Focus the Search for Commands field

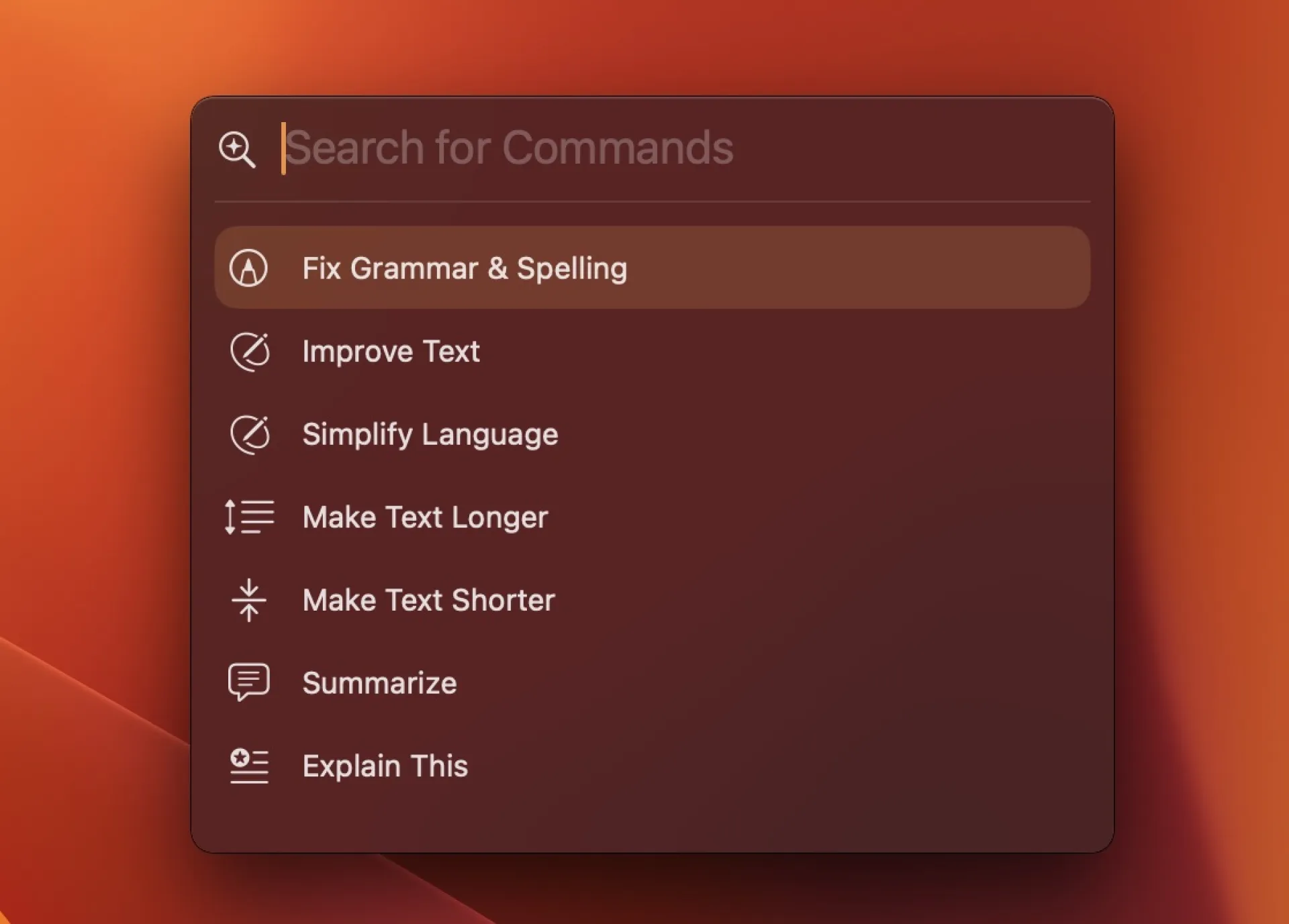pyautogui.click(x=604, y=148)
